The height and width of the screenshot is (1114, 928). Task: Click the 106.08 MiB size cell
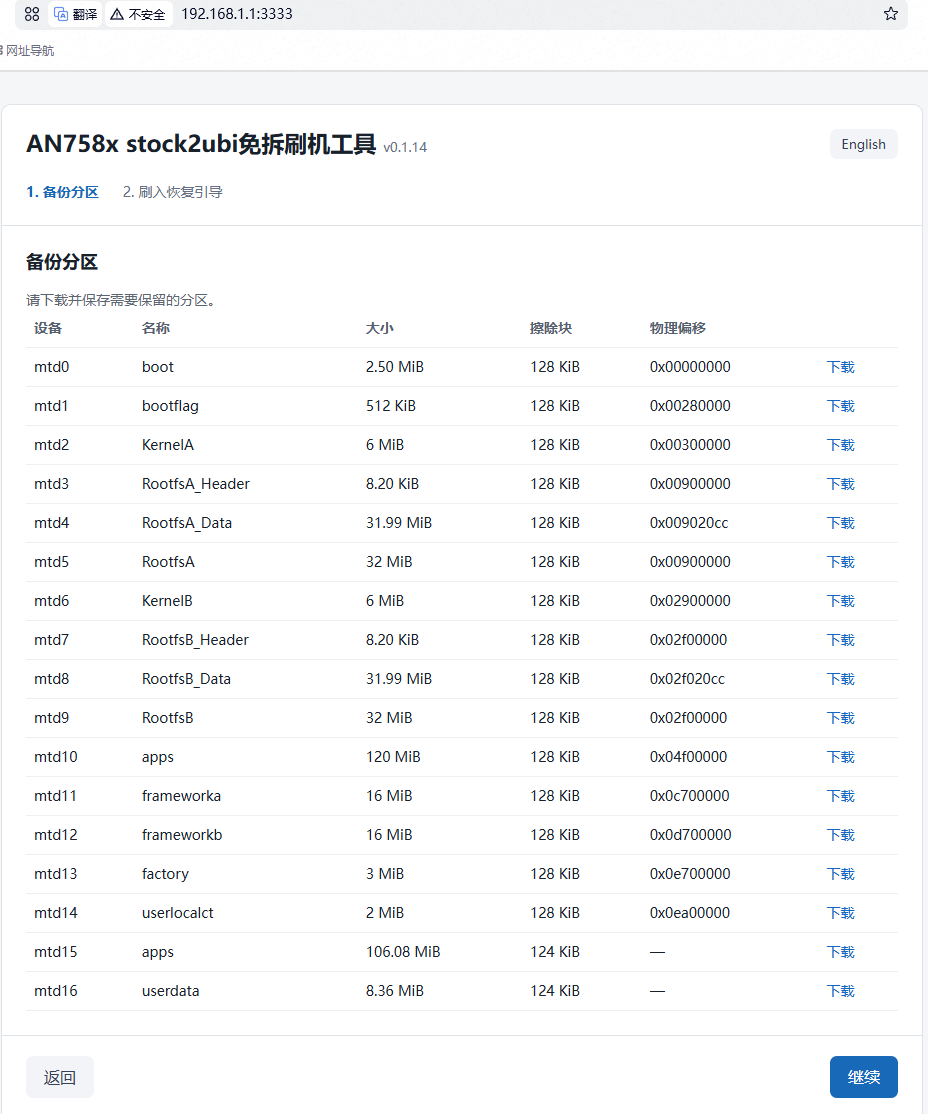403,953
